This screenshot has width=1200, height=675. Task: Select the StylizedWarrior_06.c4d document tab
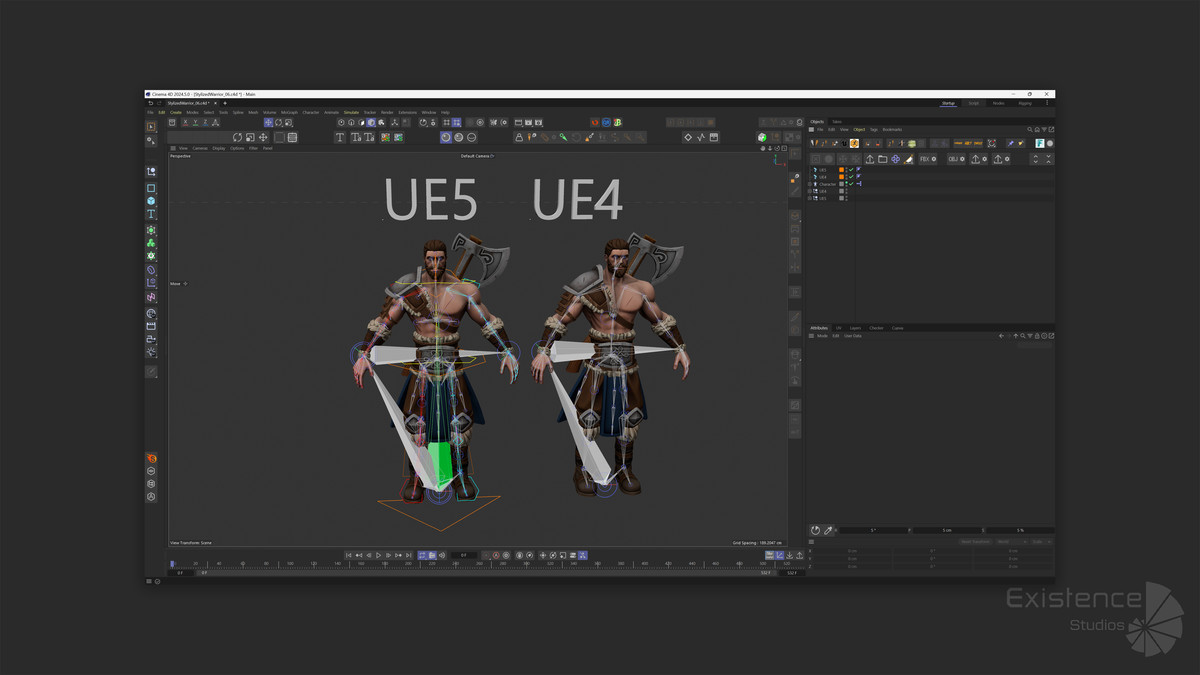pyautogui.click(x=191, y=103)
